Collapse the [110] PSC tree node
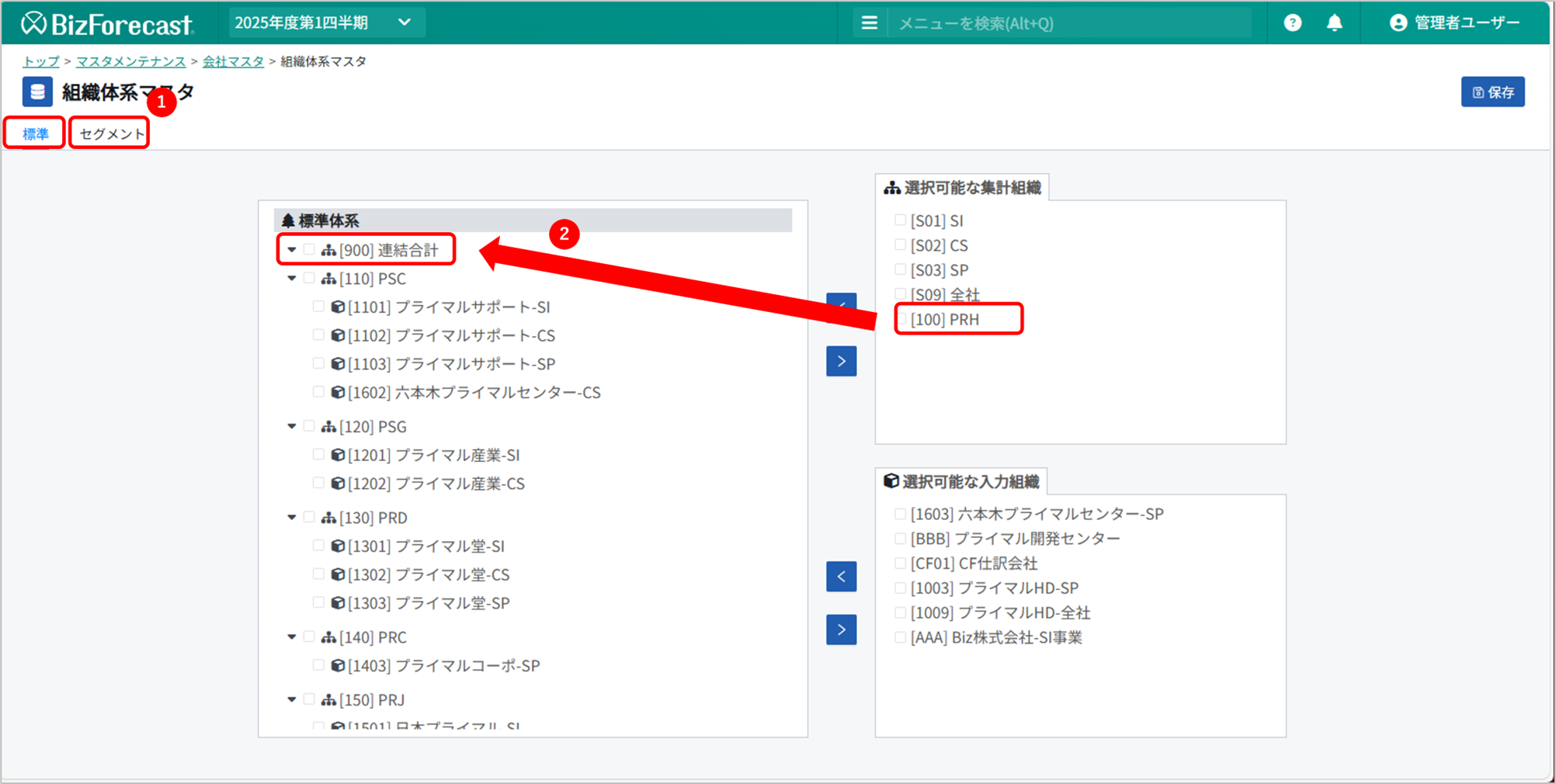 click(x=292, y=279)
